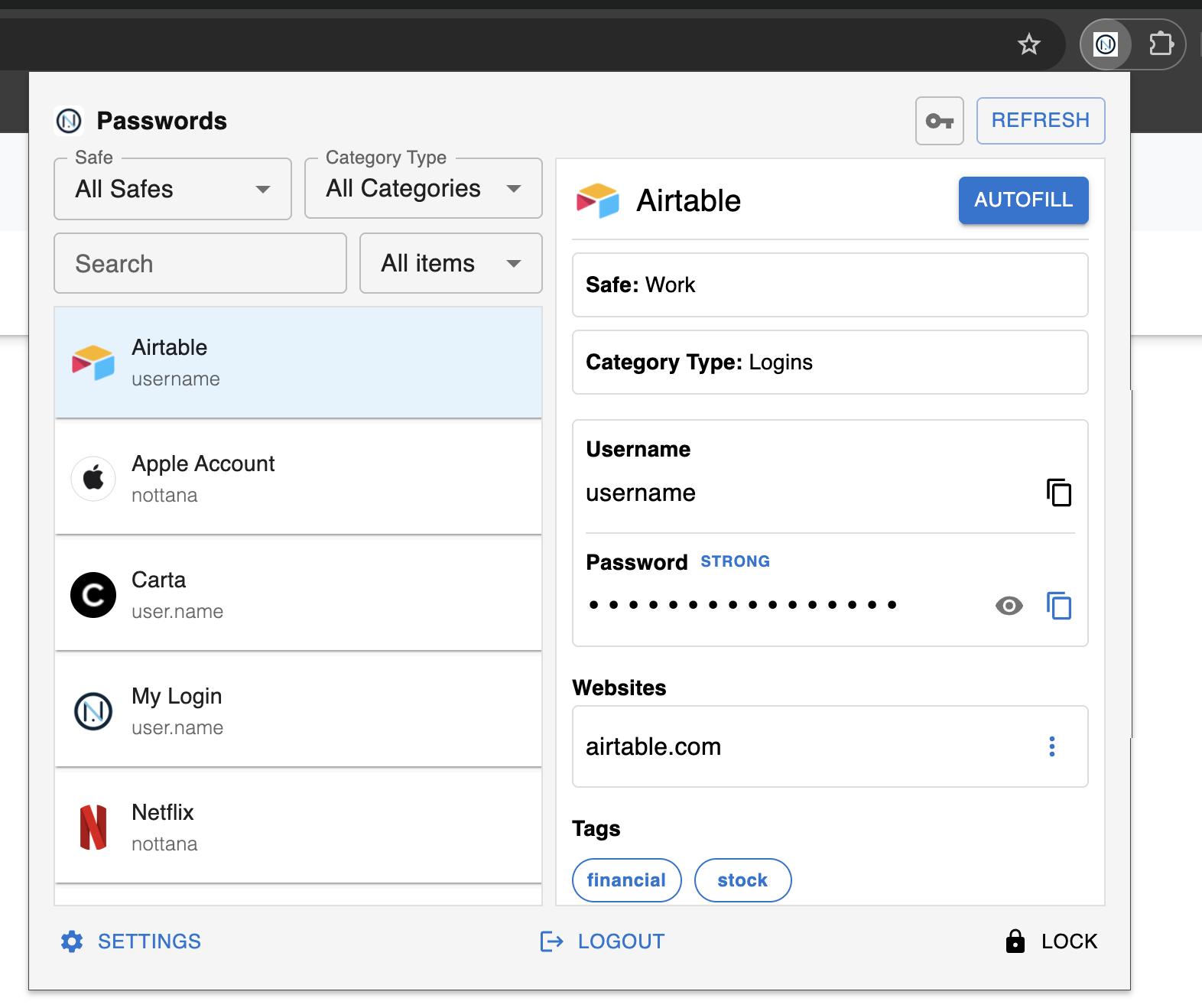Click the My Login item icon
The width and height of the screenshot is (1202, 1008).
point(93,711)
